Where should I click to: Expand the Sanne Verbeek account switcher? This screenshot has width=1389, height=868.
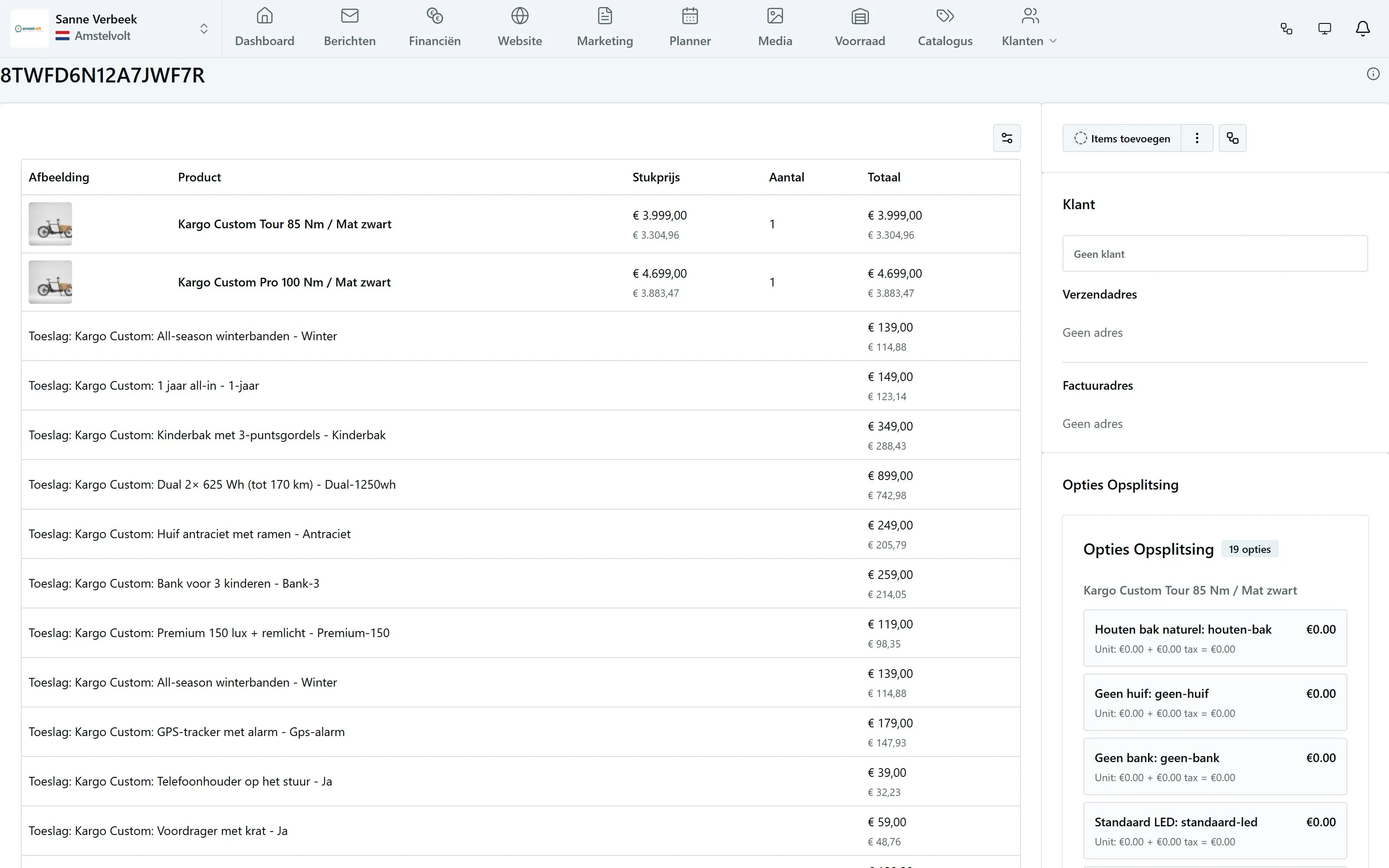coord(204,29)
